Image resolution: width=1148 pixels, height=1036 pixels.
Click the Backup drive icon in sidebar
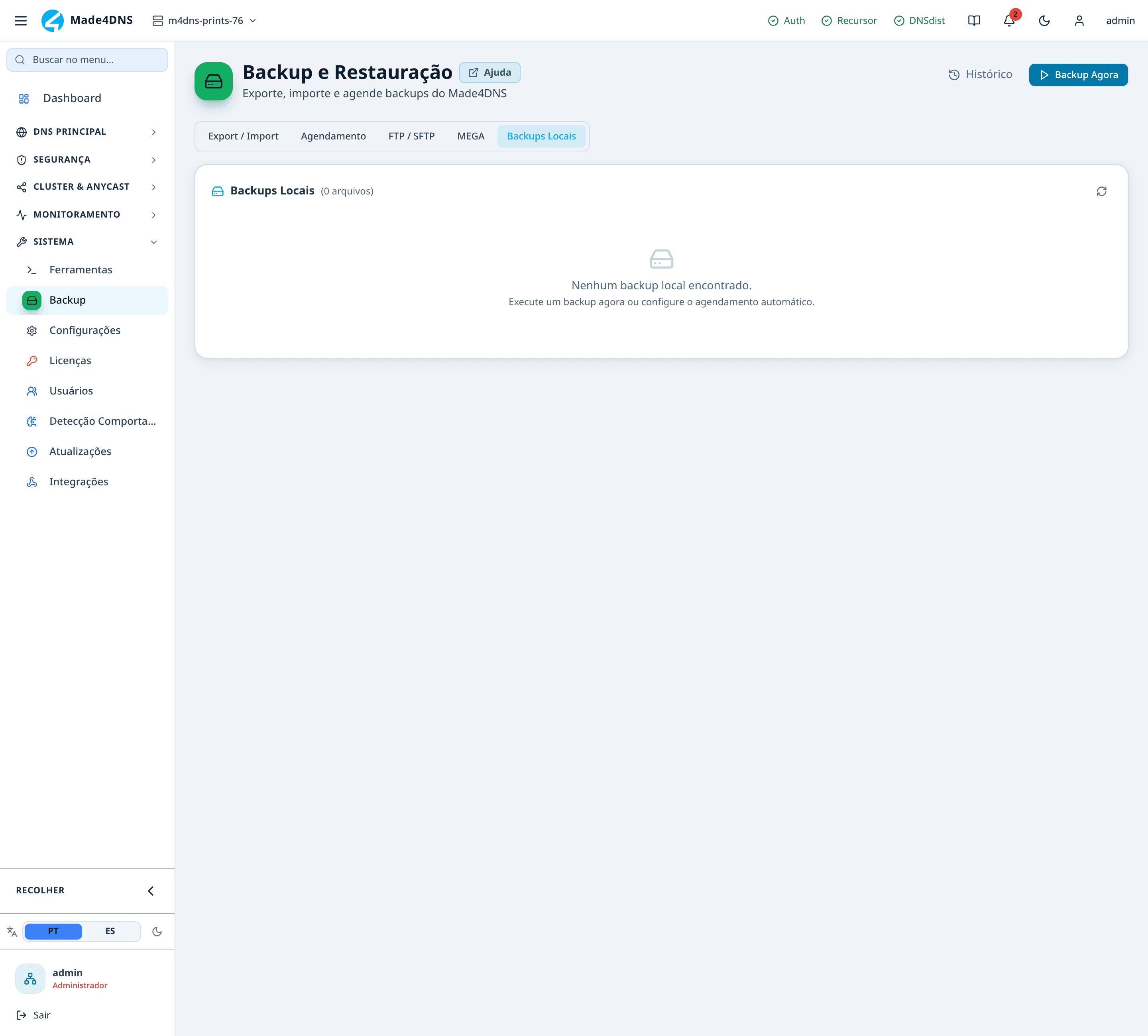pos(32,300)
